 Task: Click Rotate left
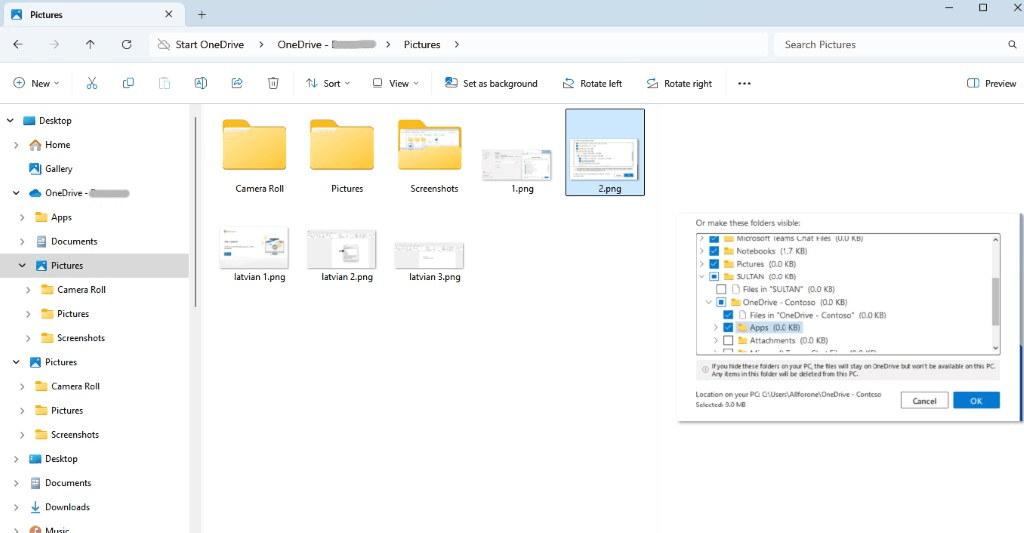coord(592,84)
